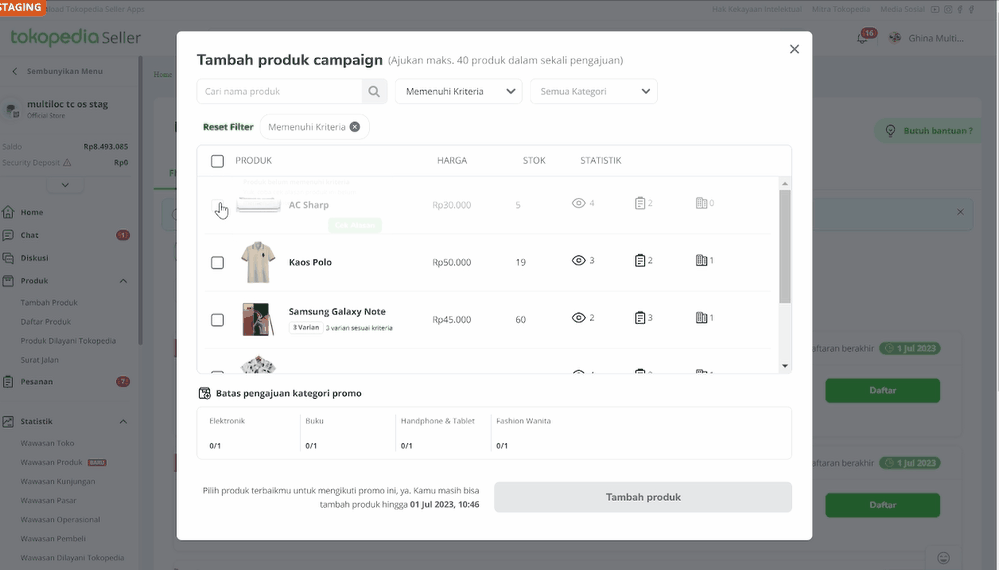Click the lower Daftar button behind dialog

pos(882,505)
